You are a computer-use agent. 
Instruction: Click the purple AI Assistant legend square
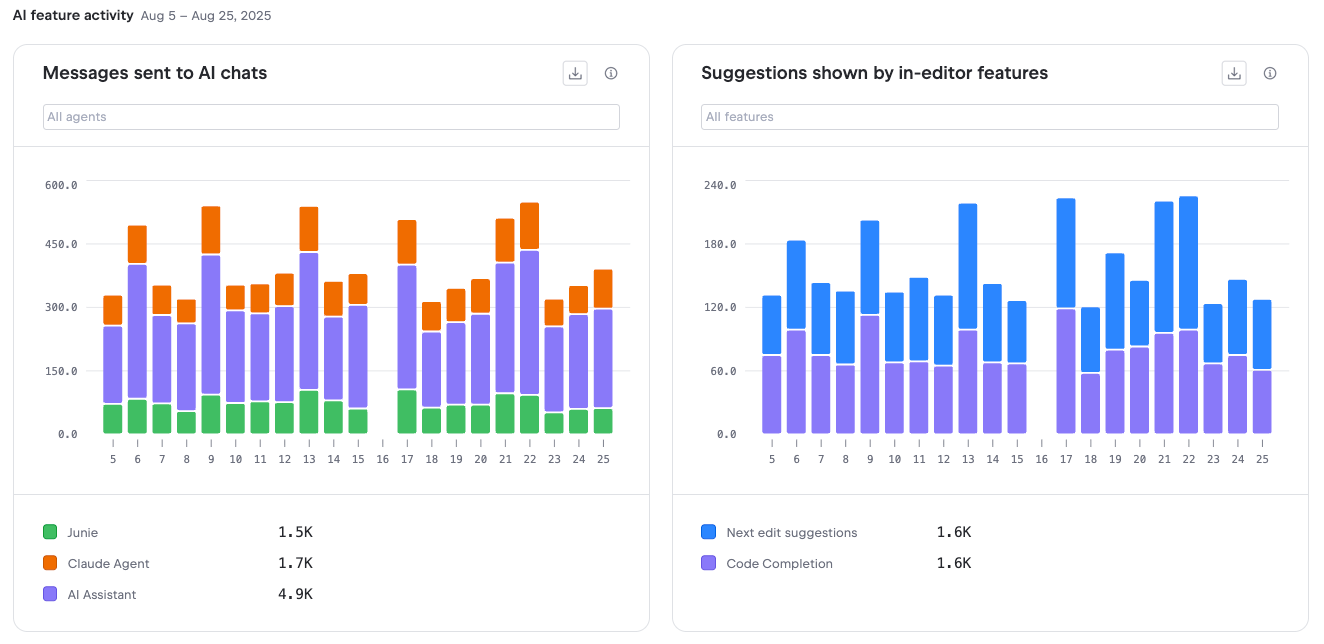tap(50, 594)
